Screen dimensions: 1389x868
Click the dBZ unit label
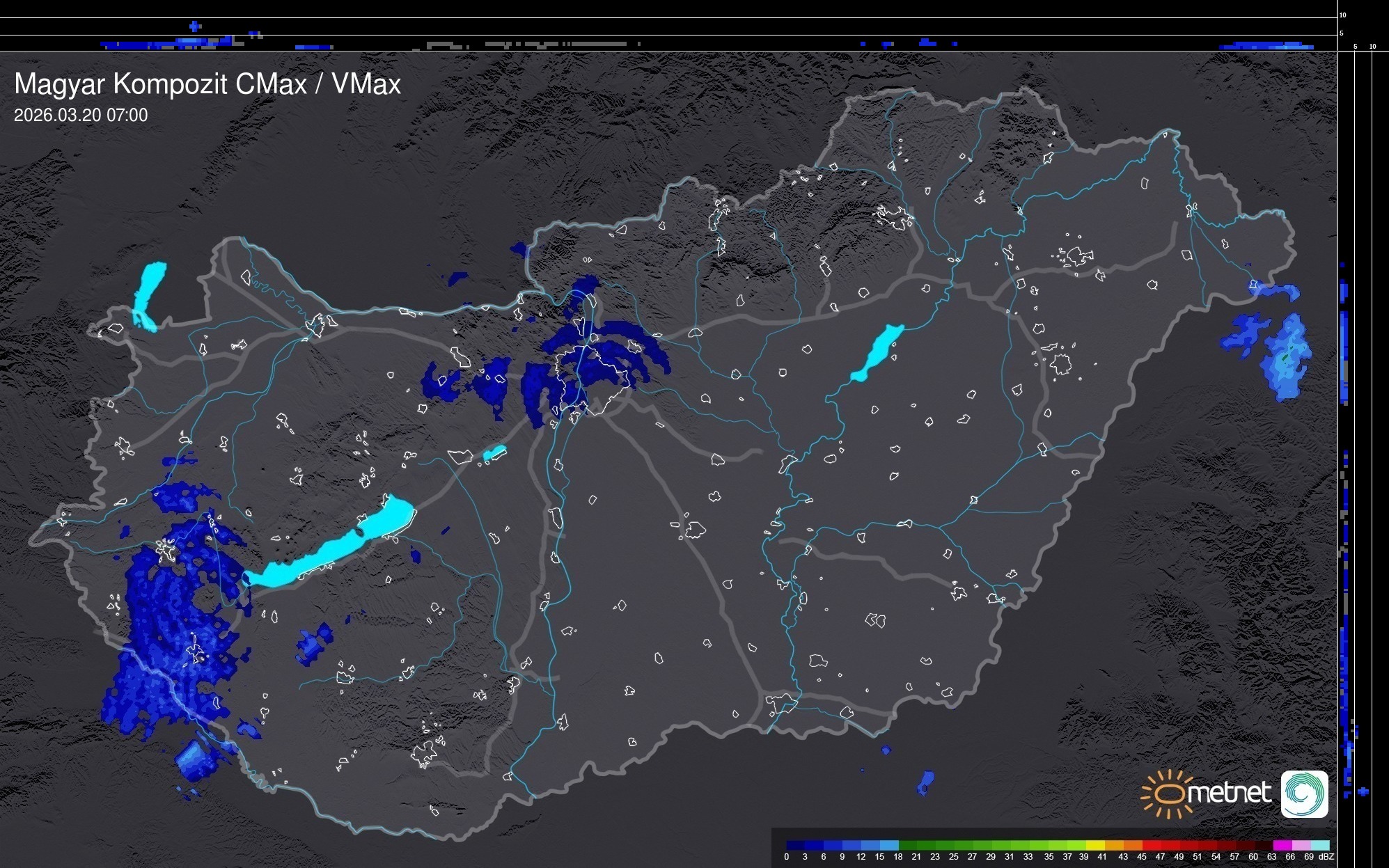pos(1326,857)
